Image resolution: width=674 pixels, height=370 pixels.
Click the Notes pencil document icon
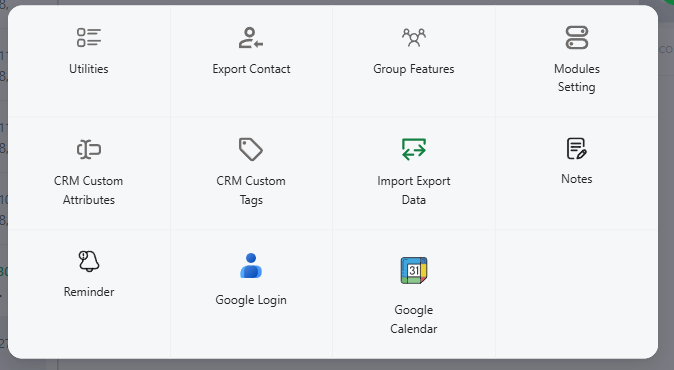click(x=576, y=148)
